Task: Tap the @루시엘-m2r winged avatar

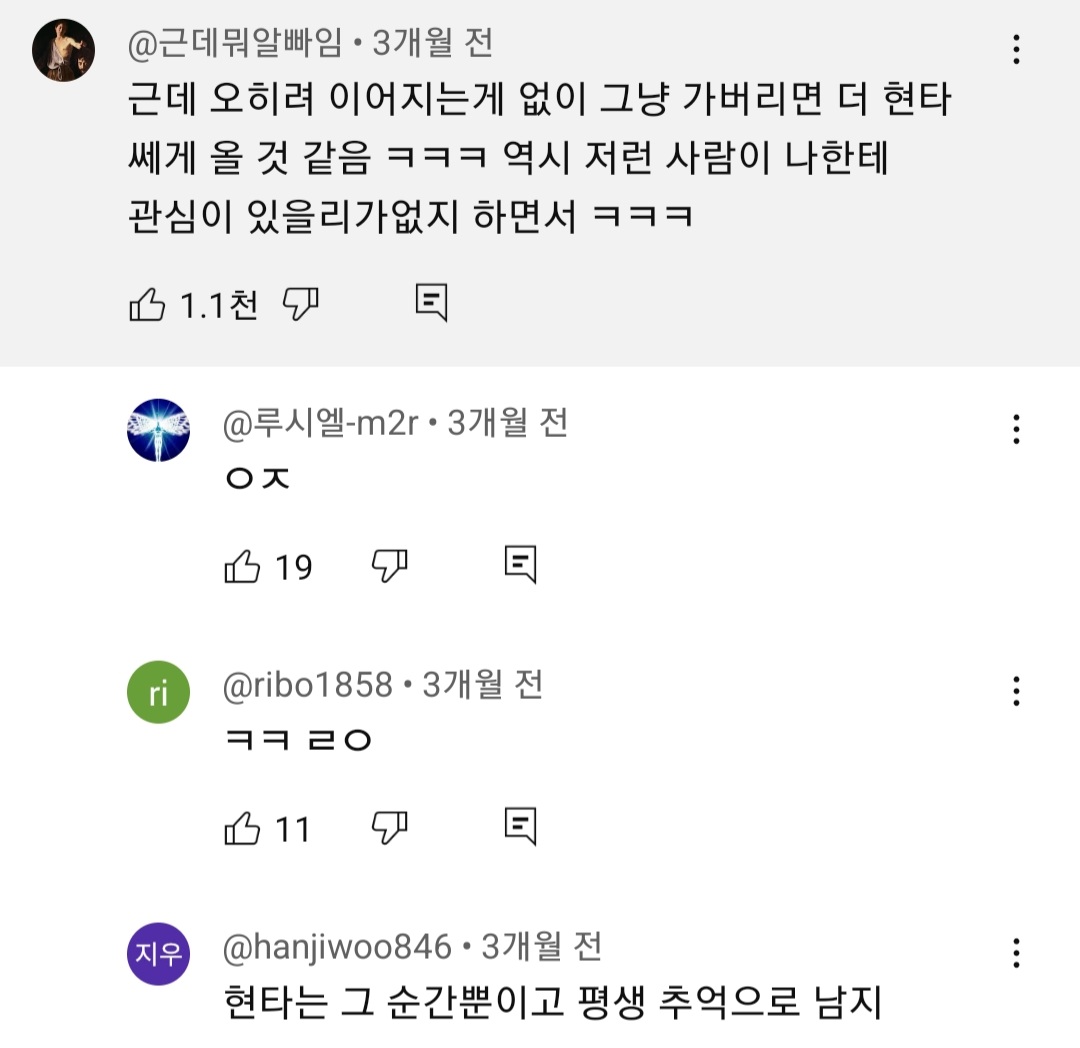Action: (x=159, y=430)
